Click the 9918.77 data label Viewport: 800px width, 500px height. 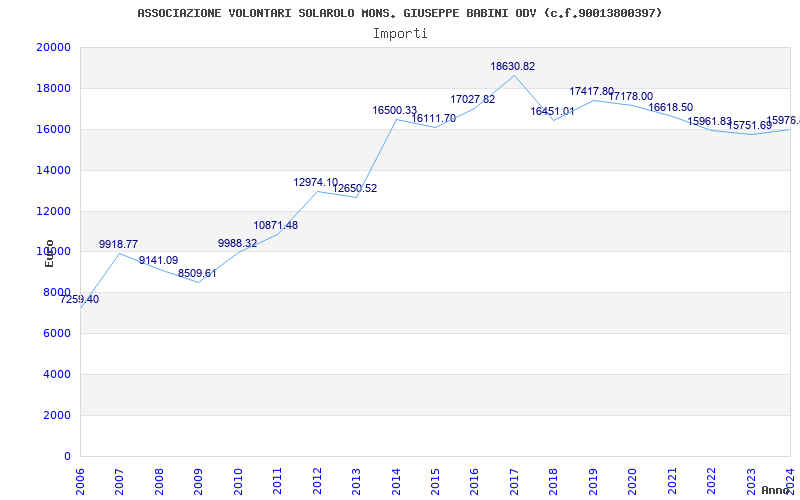(x=118, y=244)
